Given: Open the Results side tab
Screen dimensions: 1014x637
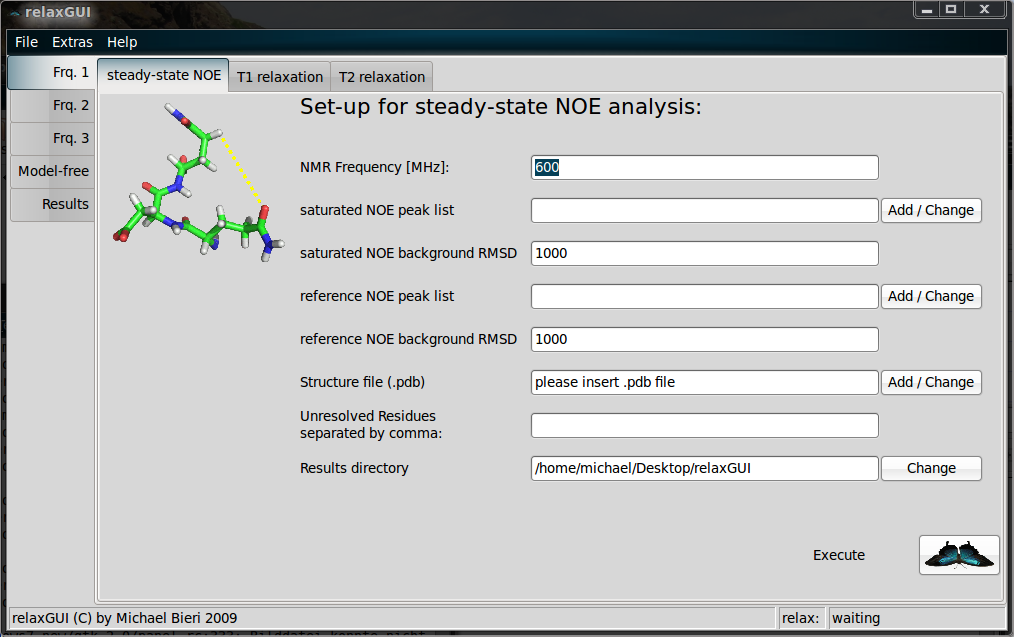Looking at the screenshot, I should pos(52,204).
